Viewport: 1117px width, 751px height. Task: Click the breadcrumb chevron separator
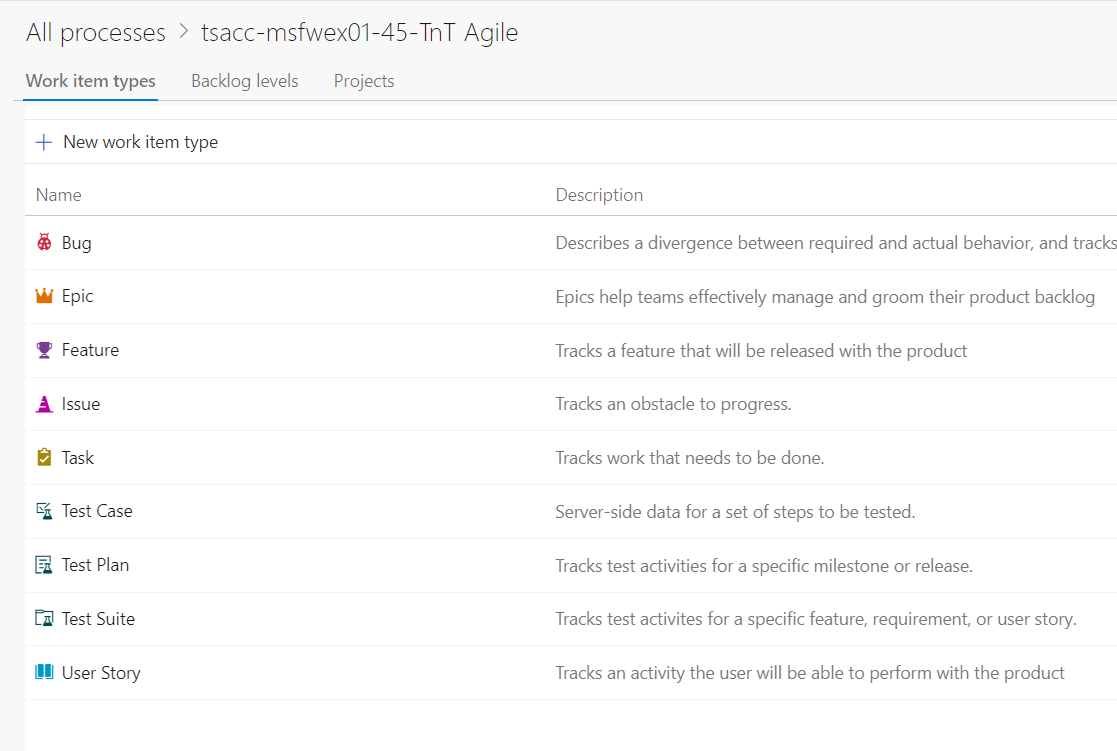(184, 31)
